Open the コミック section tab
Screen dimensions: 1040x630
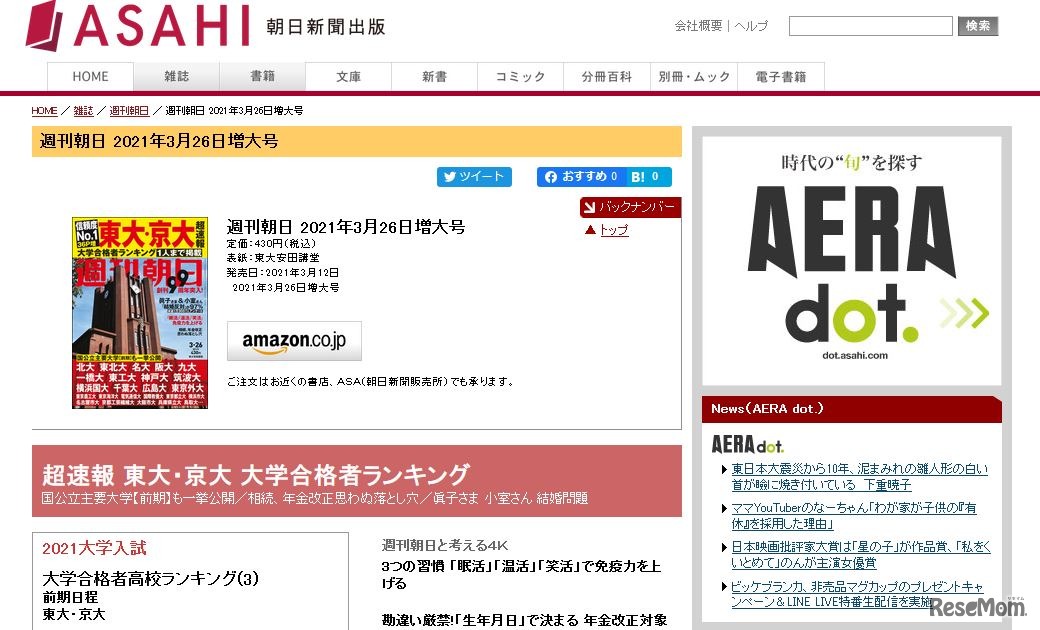[x=520, y=76]
